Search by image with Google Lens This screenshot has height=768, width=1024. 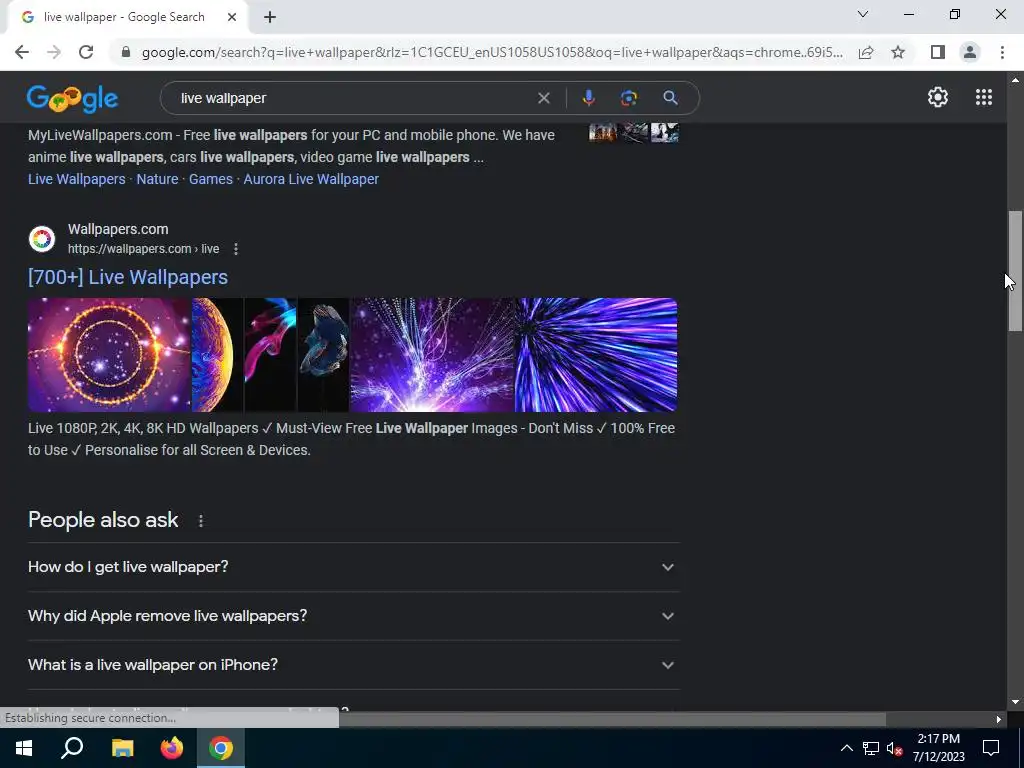(629, 98)
